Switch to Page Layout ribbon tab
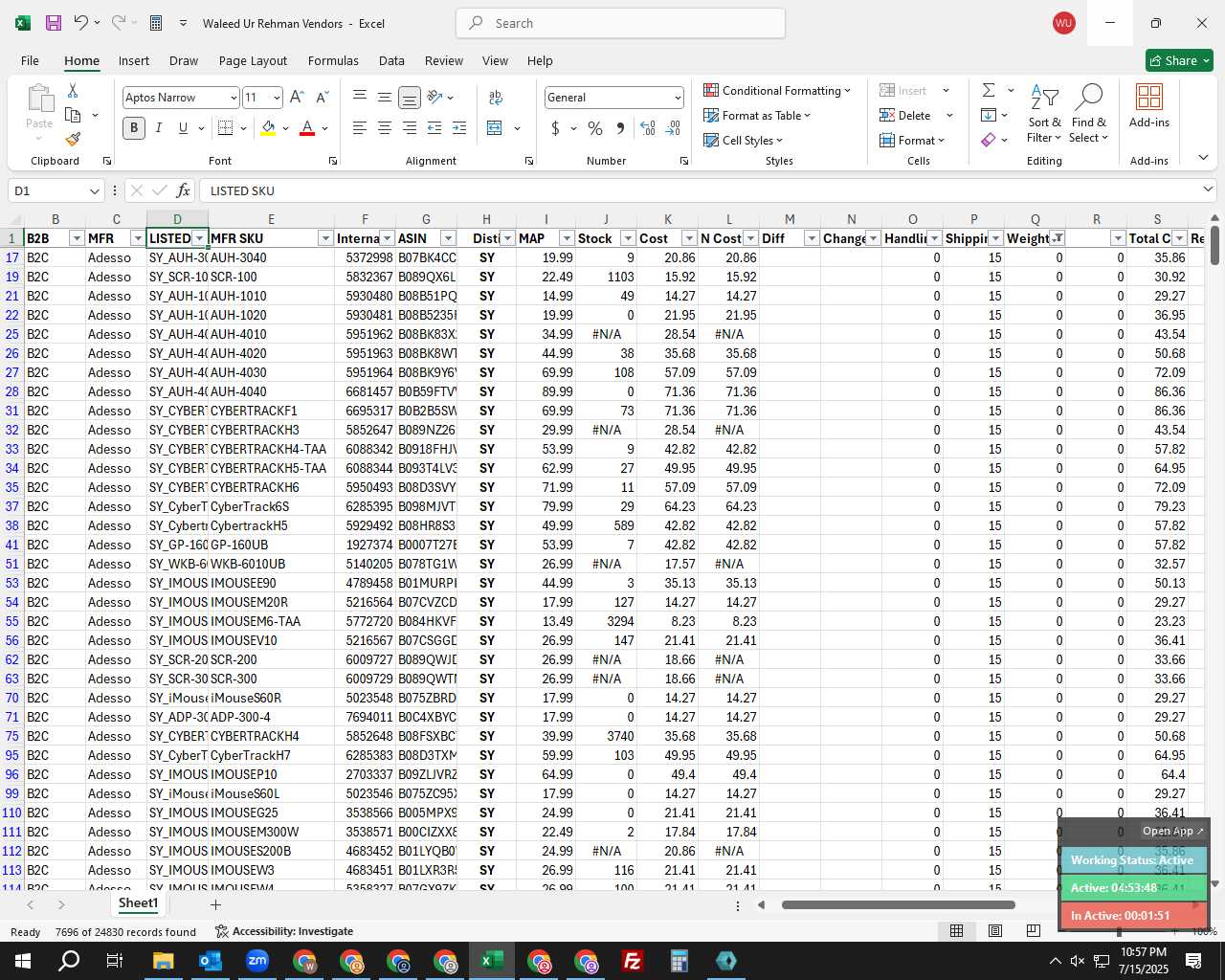This screenshot has width=1225, height=980. pyautogui.click(x=253, y=60)
